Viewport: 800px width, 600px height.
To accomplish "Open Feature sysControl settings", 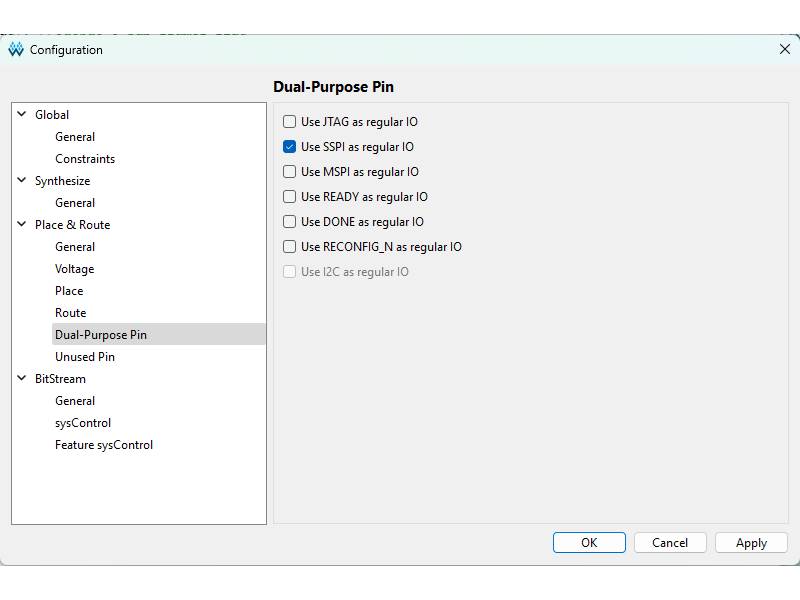I will coord(104,445).
